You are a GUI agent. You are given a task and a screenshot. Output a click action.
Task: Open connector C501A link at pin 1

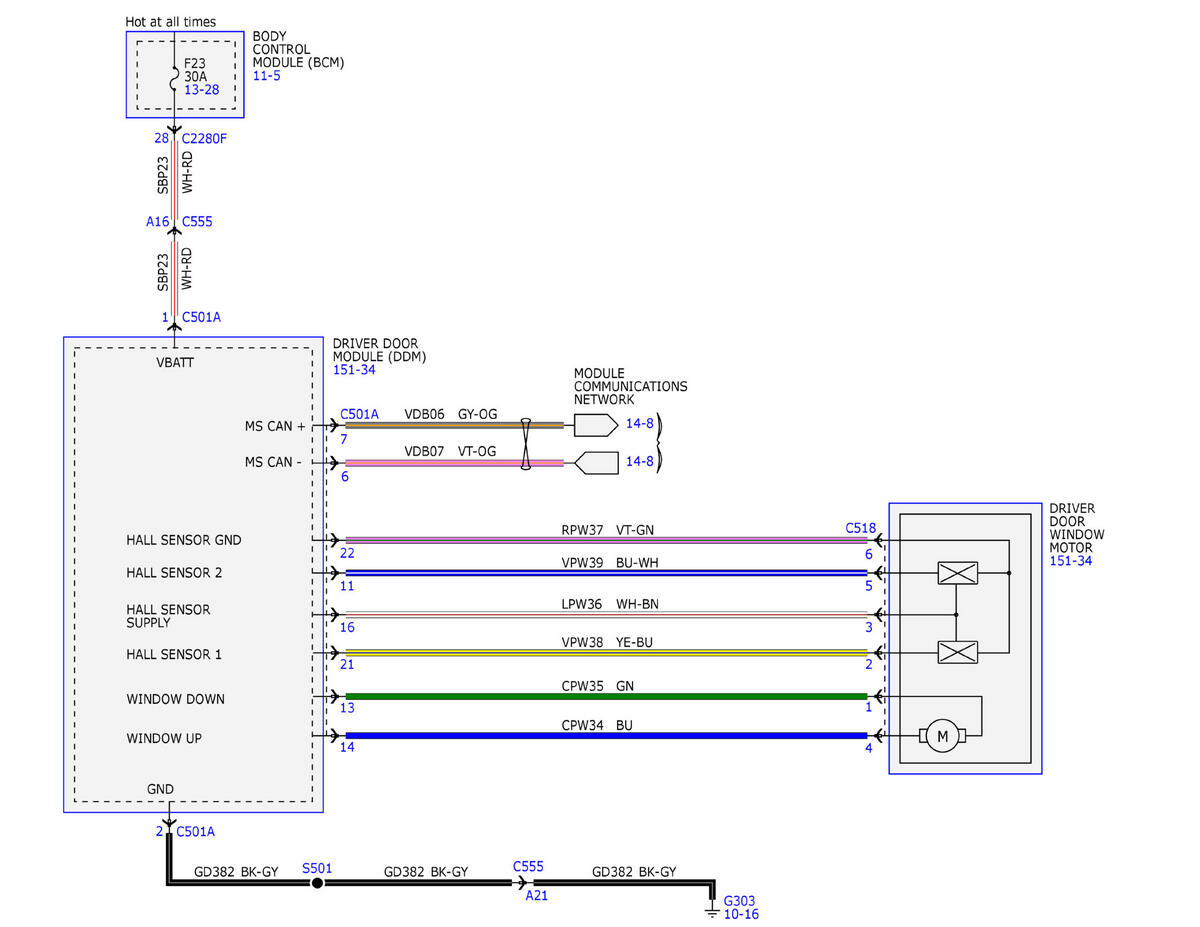(201, 317)
